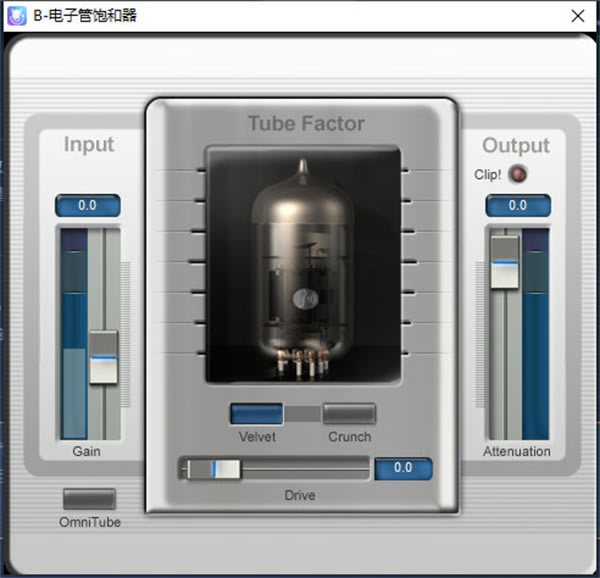The width and height of the screenshot is (600, 578).
Task: Click the switch between Velvet and Crunch
Action: [303, 414]
